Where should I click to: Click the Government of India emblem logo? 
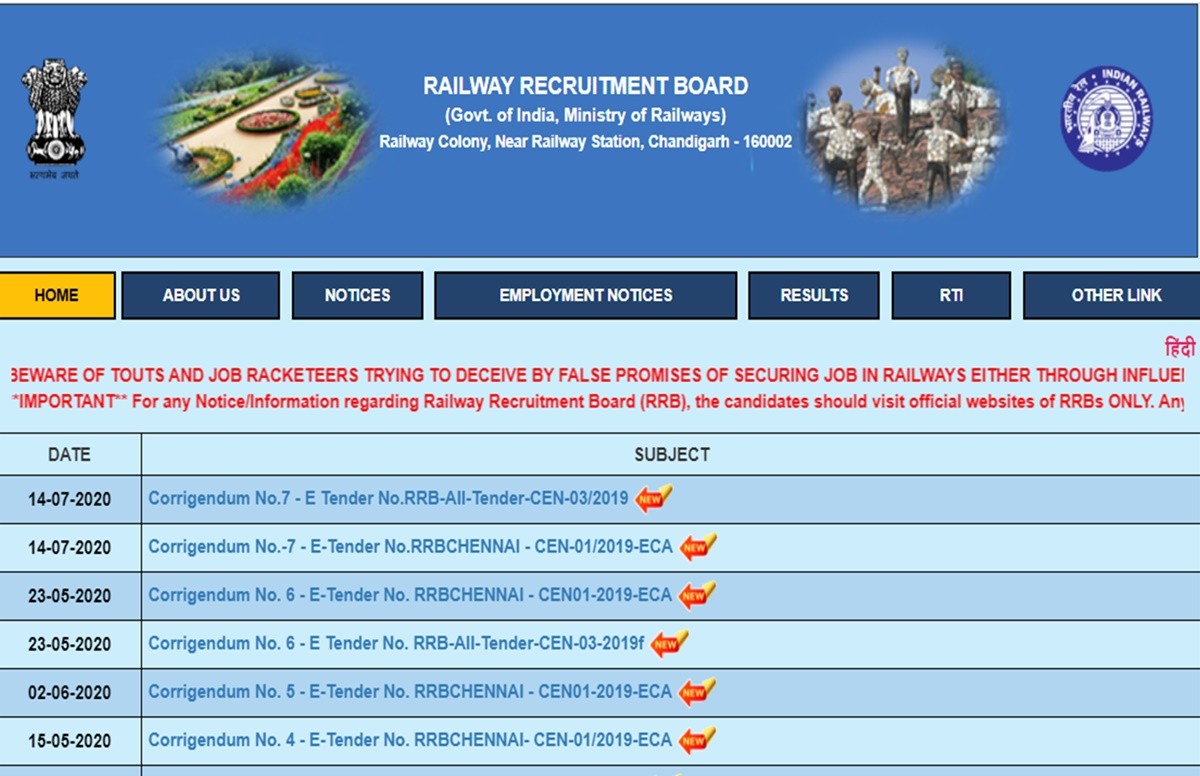pos(55,115)
